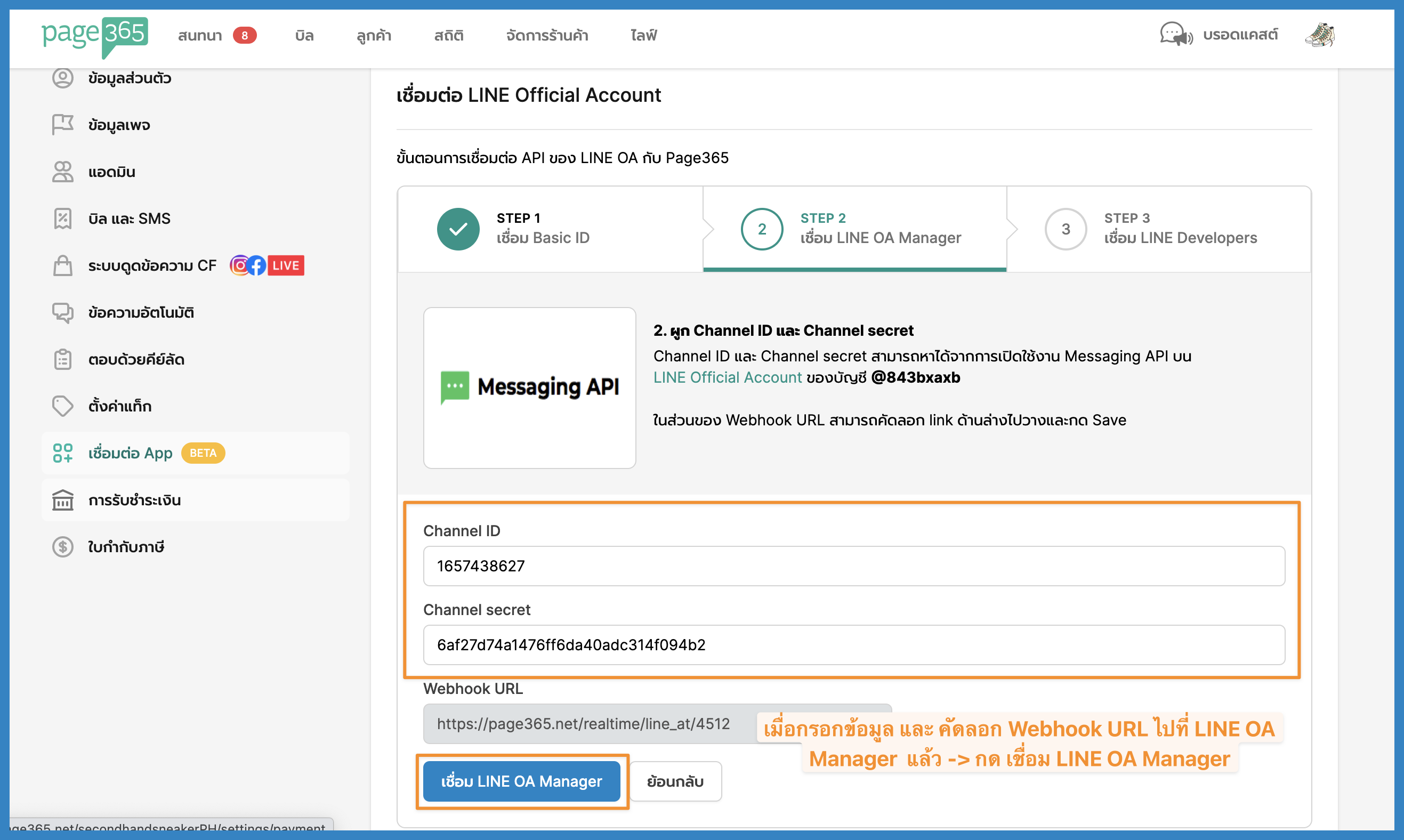Open บรอดแคสต์ in the top bar

pos(1240,35)
